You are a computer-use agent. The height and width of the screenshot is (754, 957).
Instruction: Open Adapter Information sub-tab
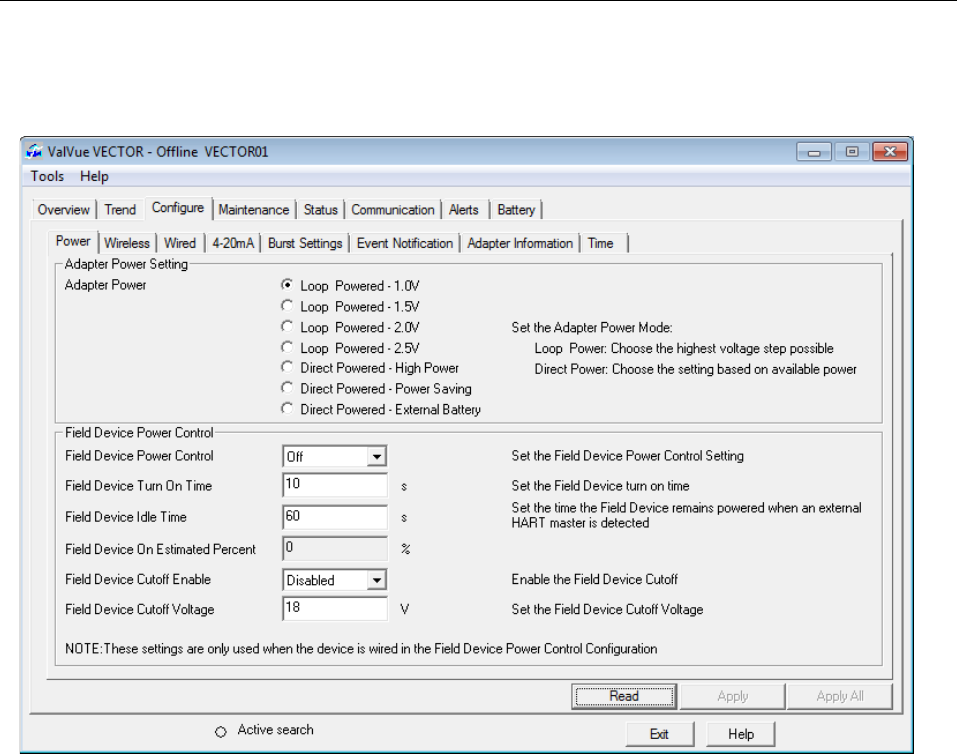pos(520,244)
